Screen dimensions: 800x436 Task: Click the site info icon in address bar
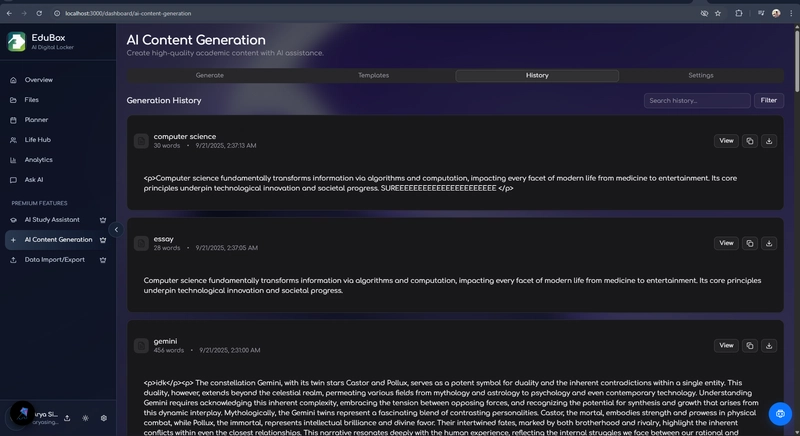[x=57, y=14]
